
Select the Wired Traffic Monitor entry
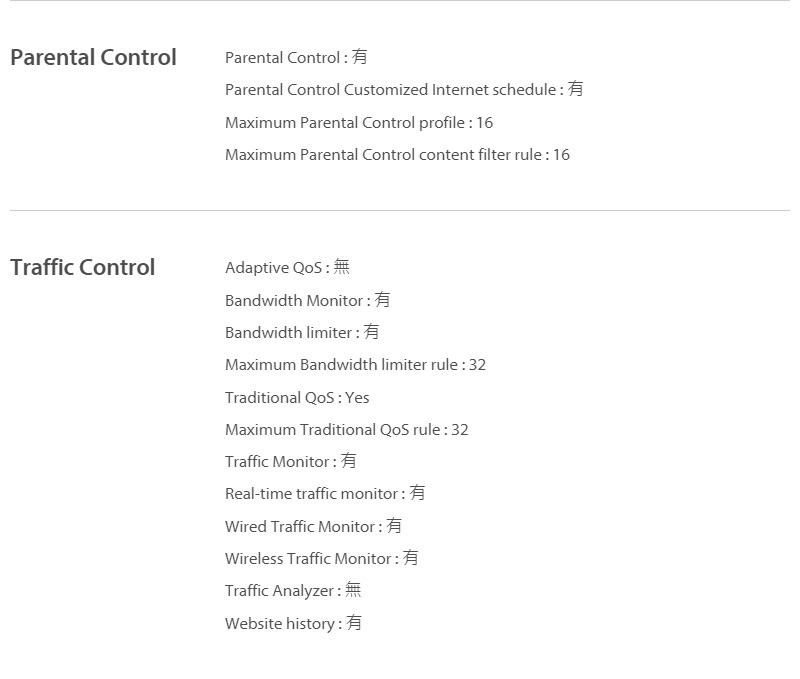pos(313,526)
